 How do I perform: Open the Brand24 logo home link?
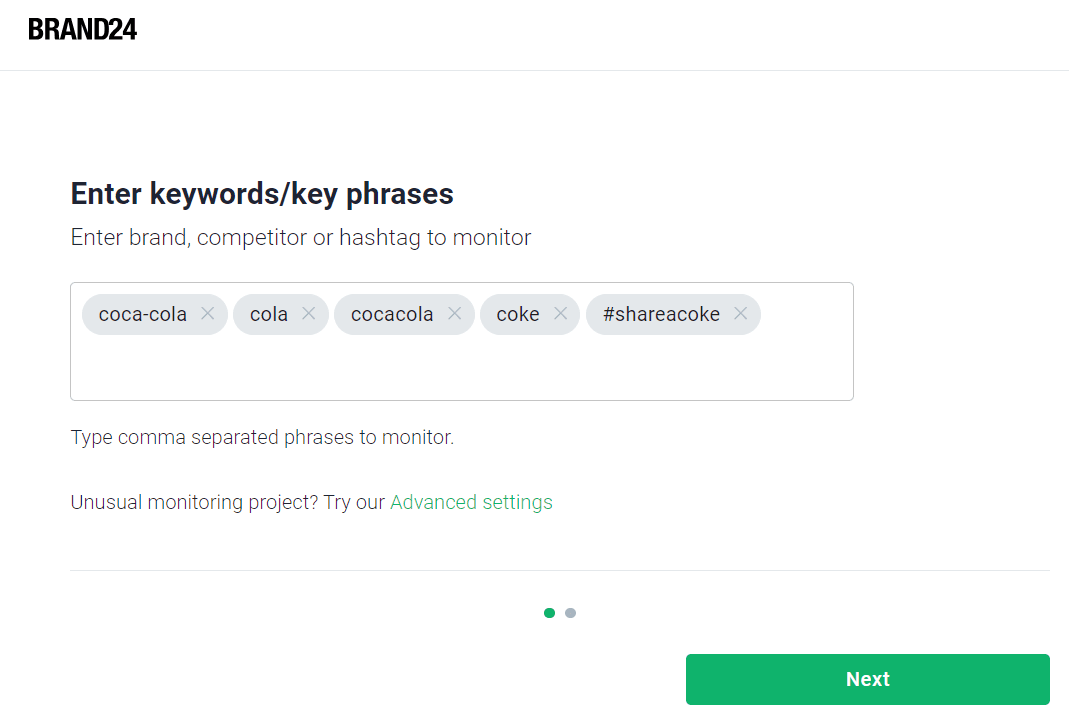tap(82, 29)
